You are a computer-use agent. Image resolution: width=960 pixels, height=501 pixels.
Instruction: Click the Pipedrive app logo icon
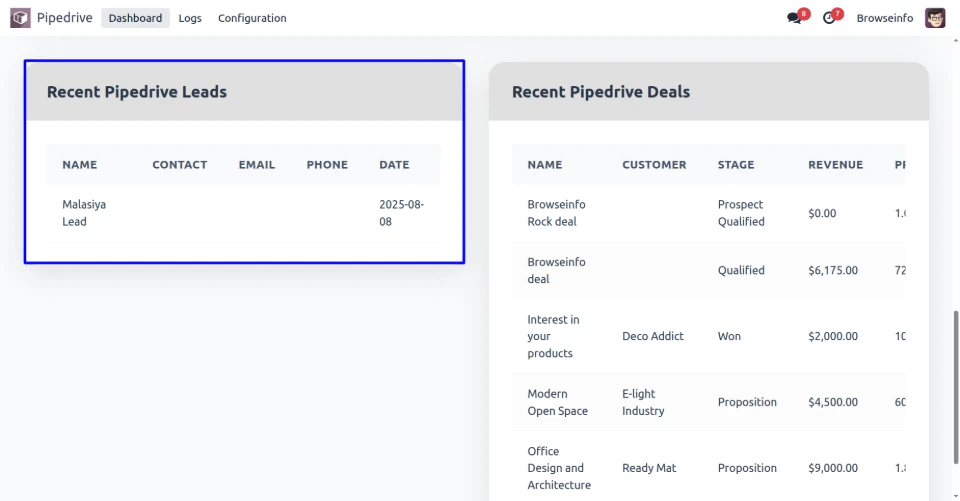[20, 18]
